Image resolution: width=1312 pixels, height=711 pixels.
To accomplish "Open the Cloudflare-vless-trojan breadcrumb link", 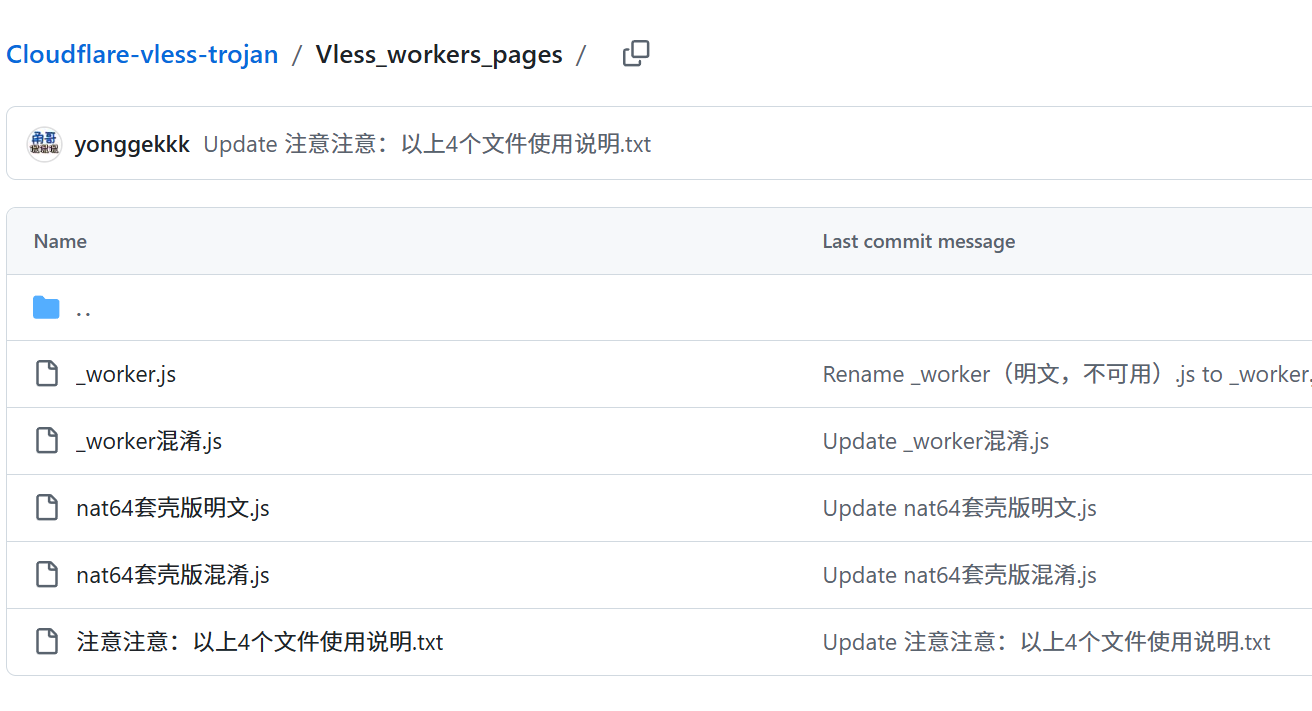I will coord(142,54).
